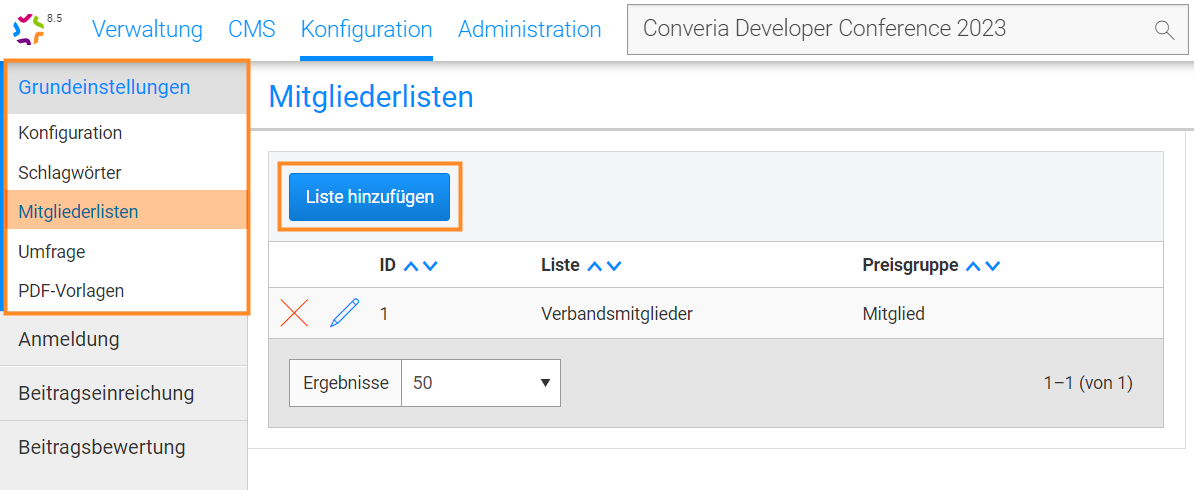Viewport: 1194px width, 490px height.
Task: Click the Liste hinzufügen button
Action: (x=369, y=197)
